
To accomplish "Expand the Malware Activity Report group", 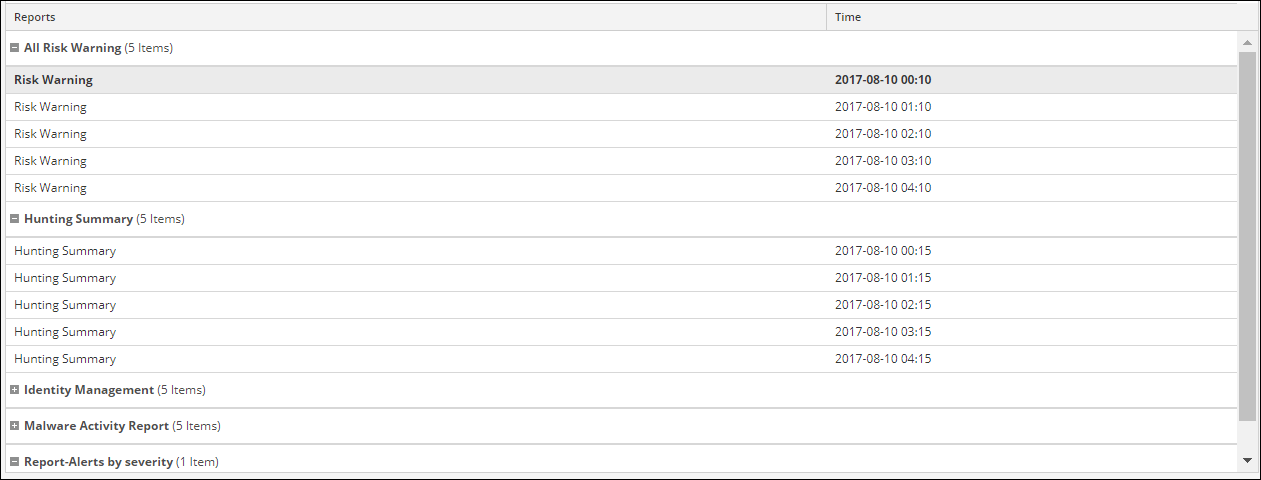I will (15, 426).
